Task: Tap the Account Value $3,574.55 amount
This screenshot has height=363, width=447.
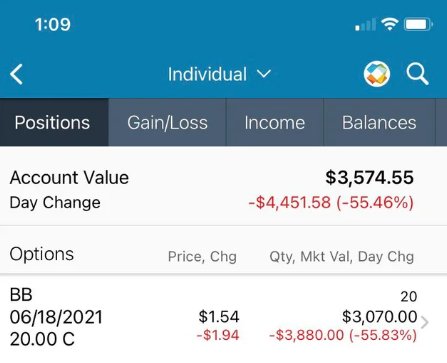Action: pyautogui.click(x=369, y=177)
